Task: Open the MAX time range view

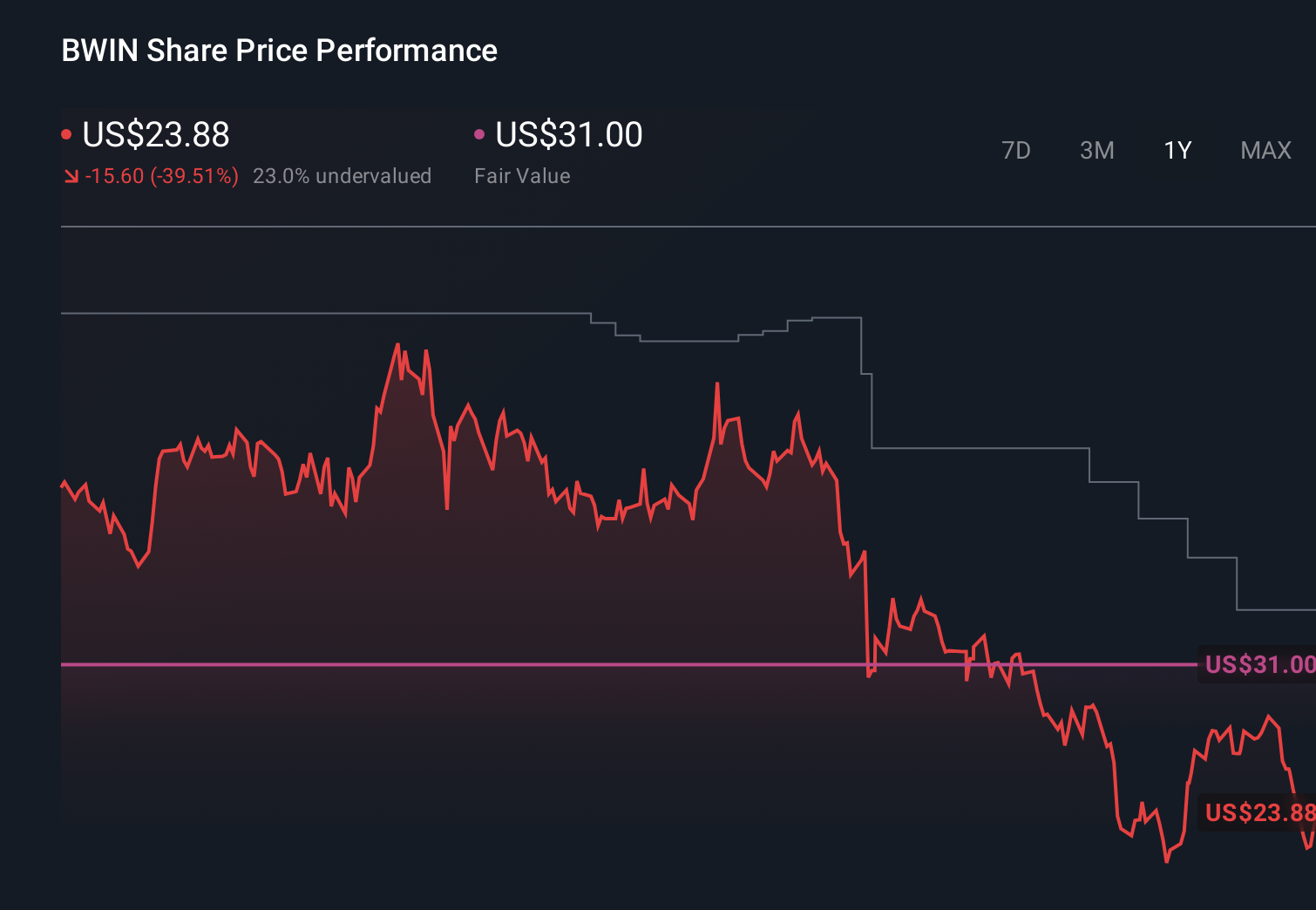Action: (1265, 150)
